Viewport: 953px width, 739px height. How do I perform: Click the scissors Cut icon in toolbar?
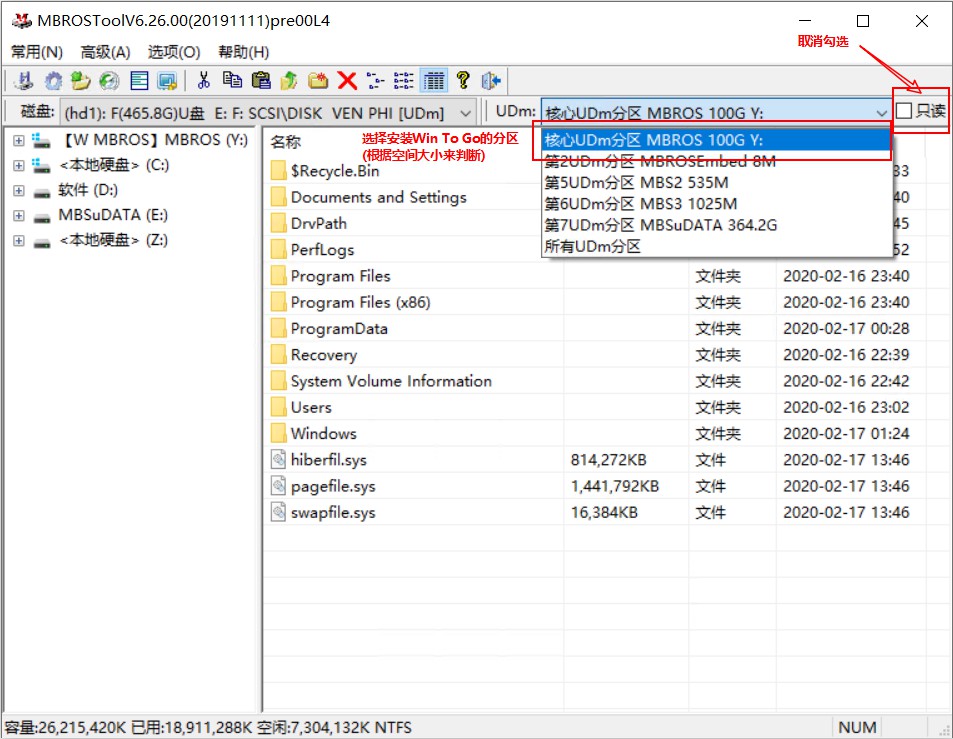pyautogui.click(x=204, y=81)
